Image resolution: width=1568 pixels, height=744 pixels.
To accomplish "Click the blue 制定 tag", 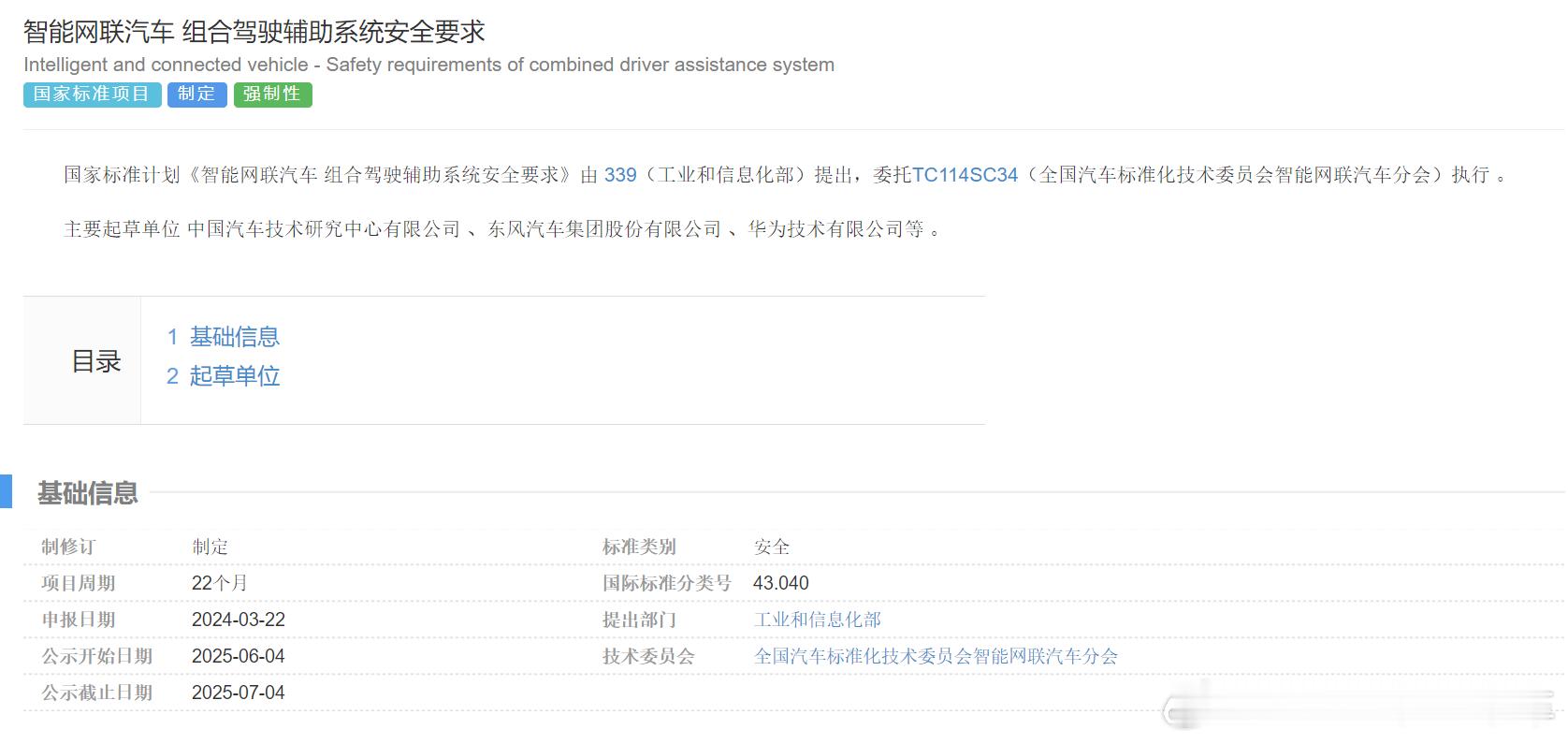I will click(196, 95).
